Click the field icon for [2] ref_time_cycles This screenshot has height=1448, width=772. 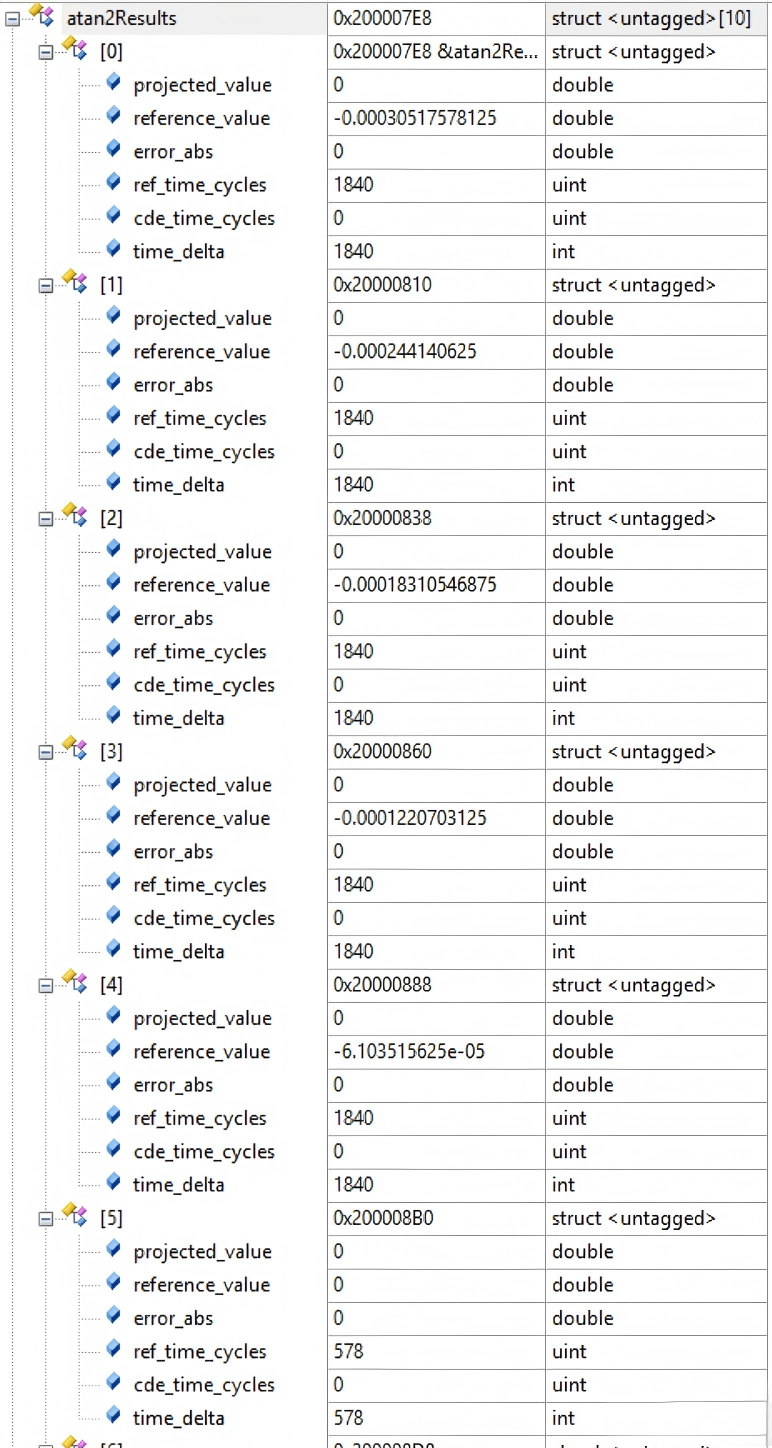tap(113, 650)
